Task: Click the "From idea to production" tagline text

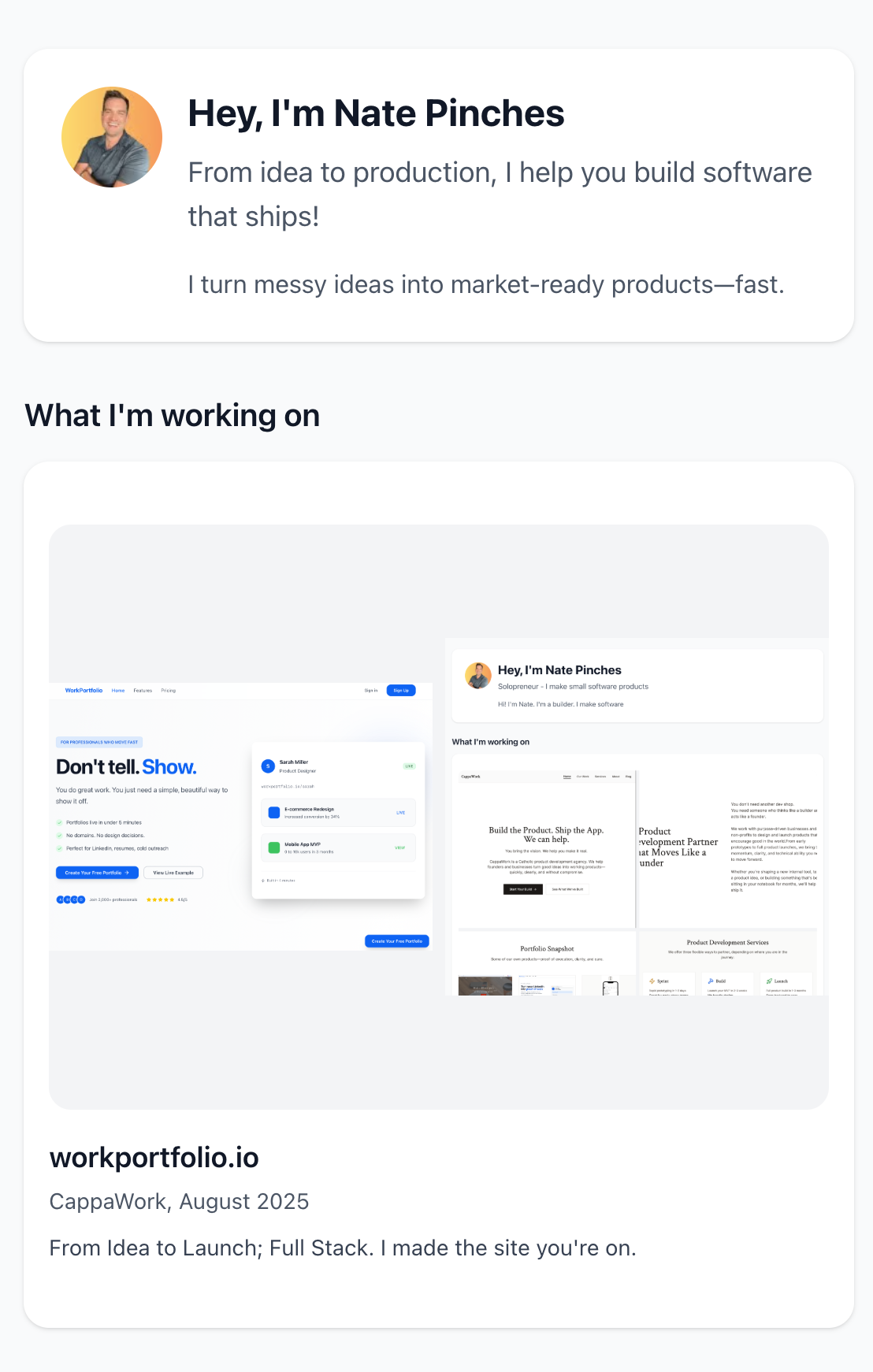Action: coord(500,194)
